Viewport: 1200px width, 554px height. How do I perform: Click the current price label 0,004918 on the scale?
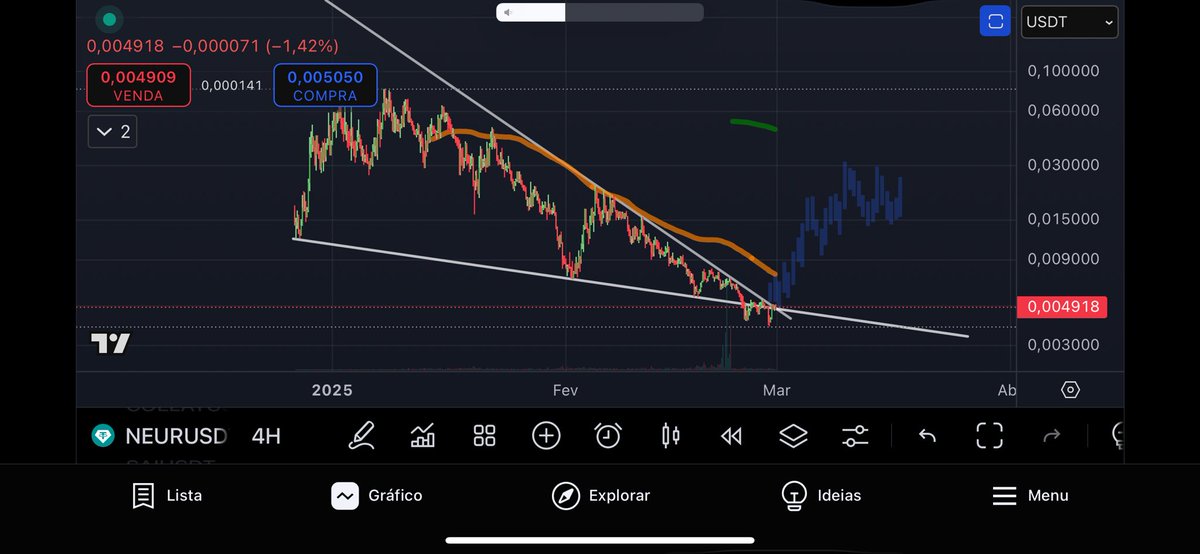click(x=1062, y=307)
